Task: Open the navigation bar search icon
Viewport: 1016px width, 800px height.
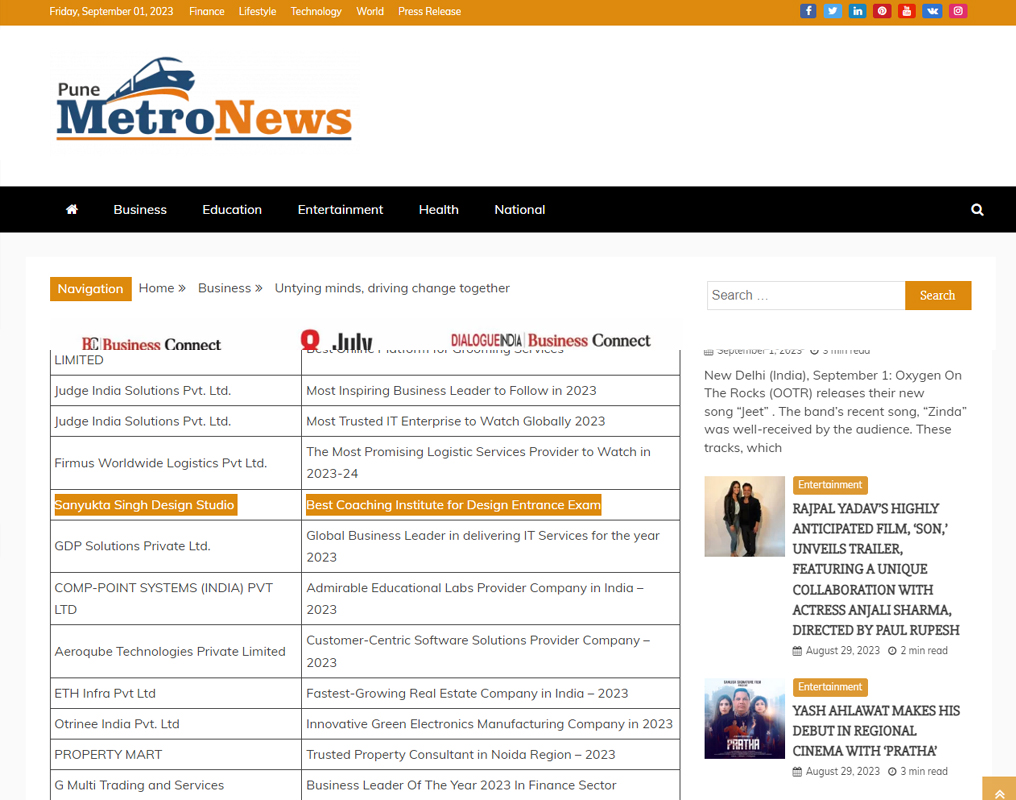Action: click(x=977, y=210)
